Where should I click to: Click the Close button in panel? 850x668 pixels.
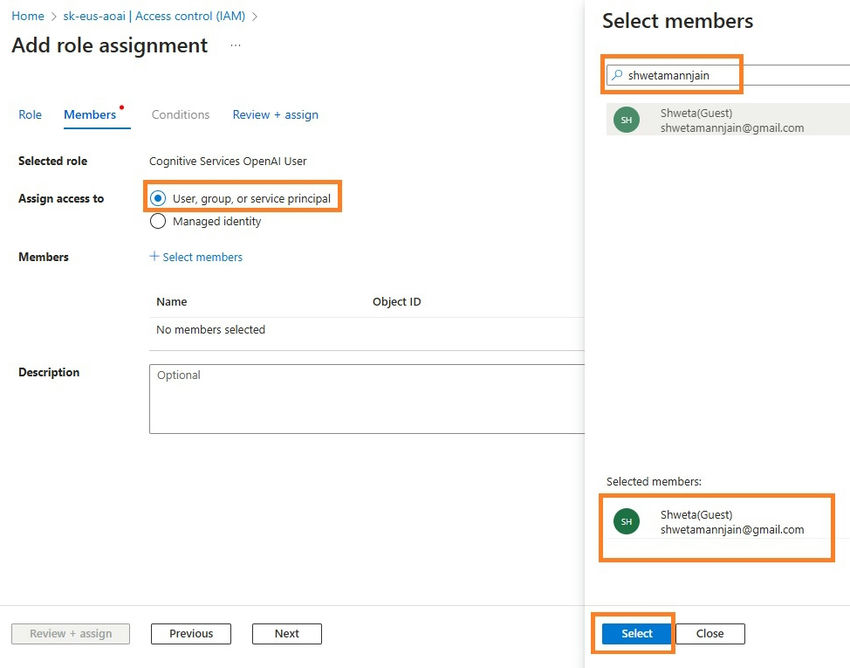point(710,633)
